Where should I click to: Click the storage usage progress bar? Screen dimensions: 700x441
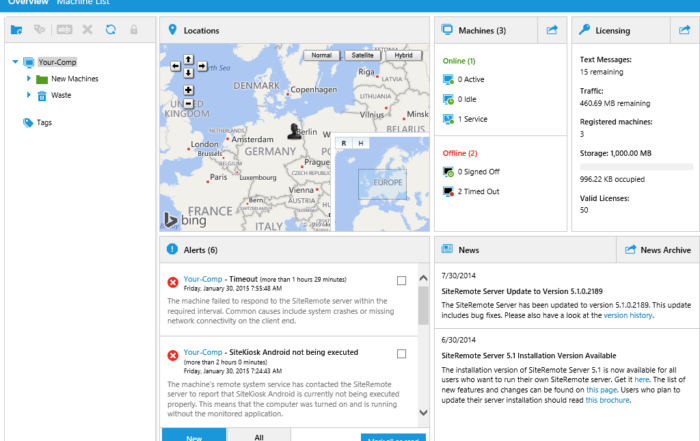tap(636, 166)
